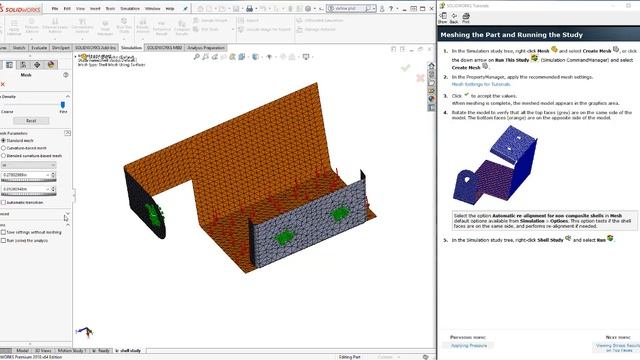Click the red X cancel in graphics corner

420,78
